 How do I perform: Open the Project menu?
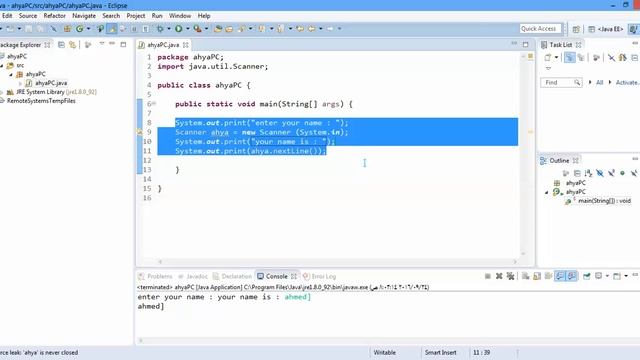(x=136, y=16)
